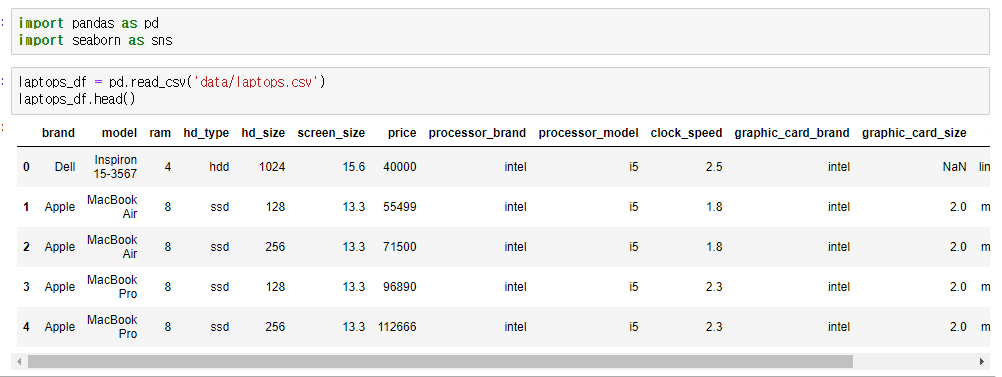Click the hdd cell in row 0
The height and width of the screenshot is (377, 1002).
click(x=219, y=167)
